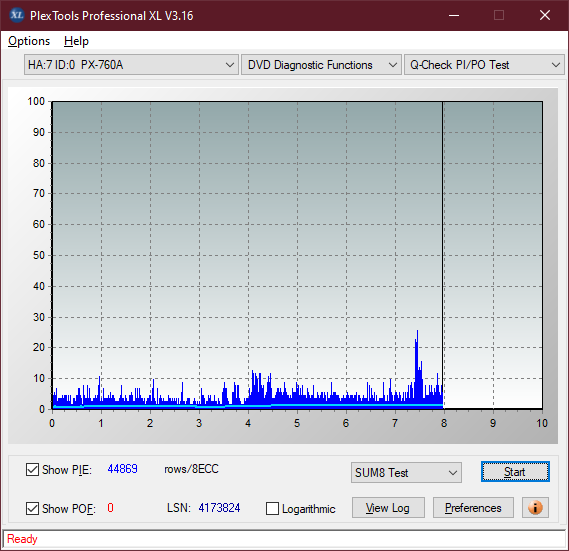Minimize the PlexTools window
569x551 pixels.
coord(454,15)
